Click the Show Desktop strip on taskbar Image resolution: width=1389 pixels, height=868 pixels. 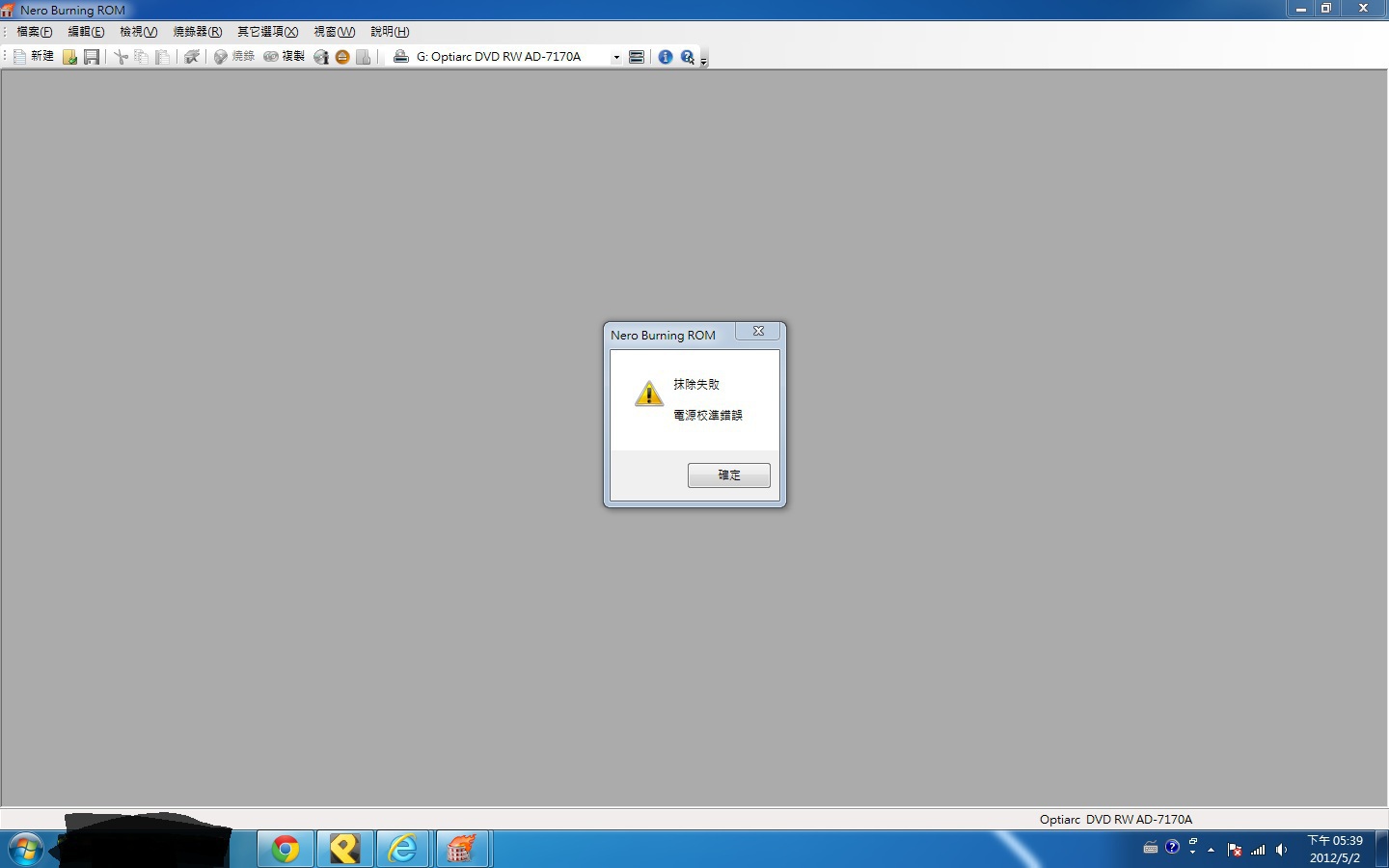tap(1381, 849)
